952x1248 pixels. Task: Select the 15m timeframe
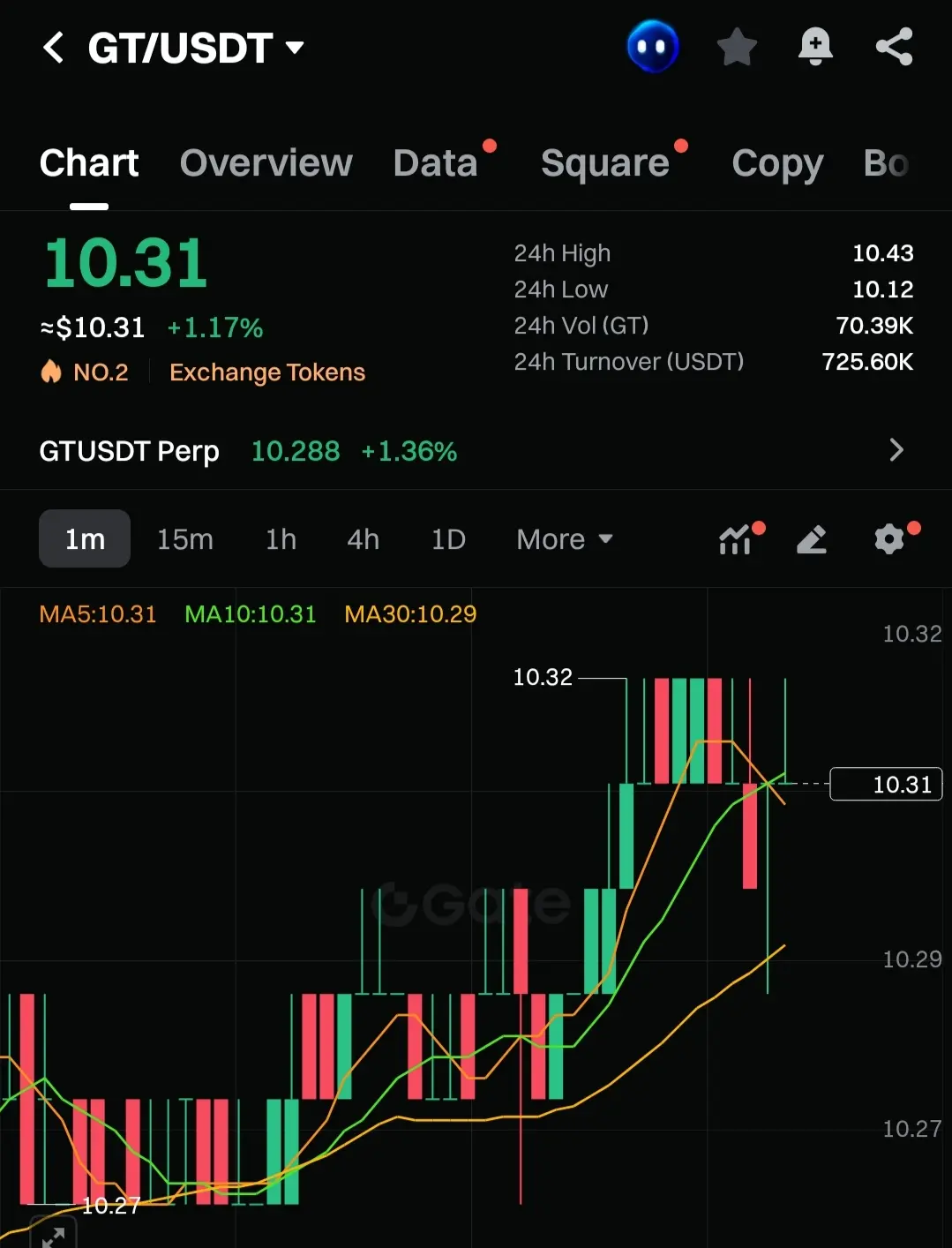pos(185,539)
